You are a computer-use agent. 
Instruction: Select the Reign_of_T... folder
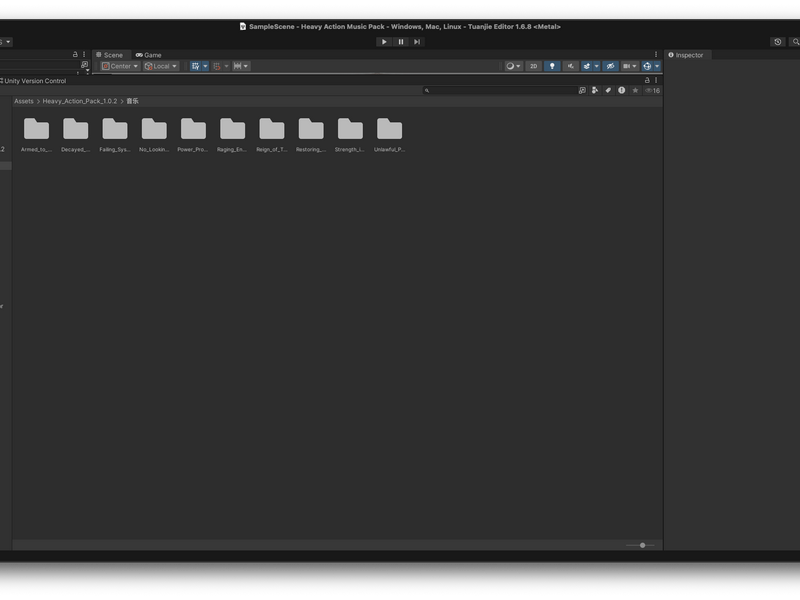click(271, 134)
